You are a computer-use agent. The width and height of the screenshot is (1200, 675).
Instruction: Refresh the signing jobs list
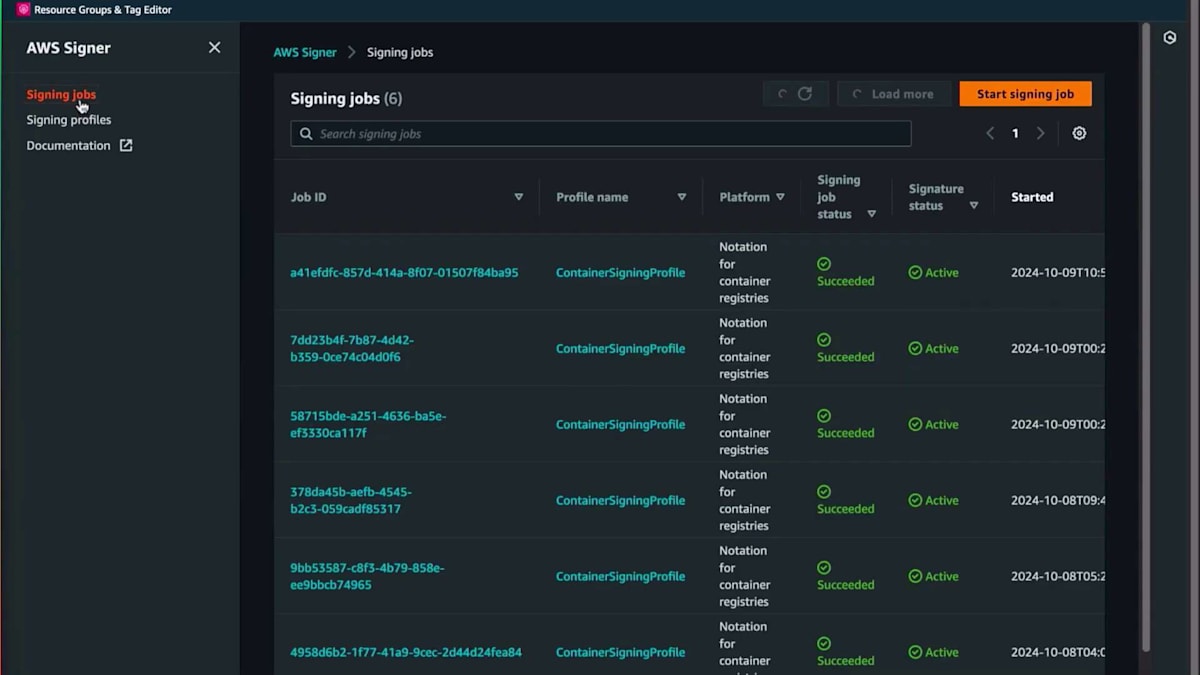[795, 94]
